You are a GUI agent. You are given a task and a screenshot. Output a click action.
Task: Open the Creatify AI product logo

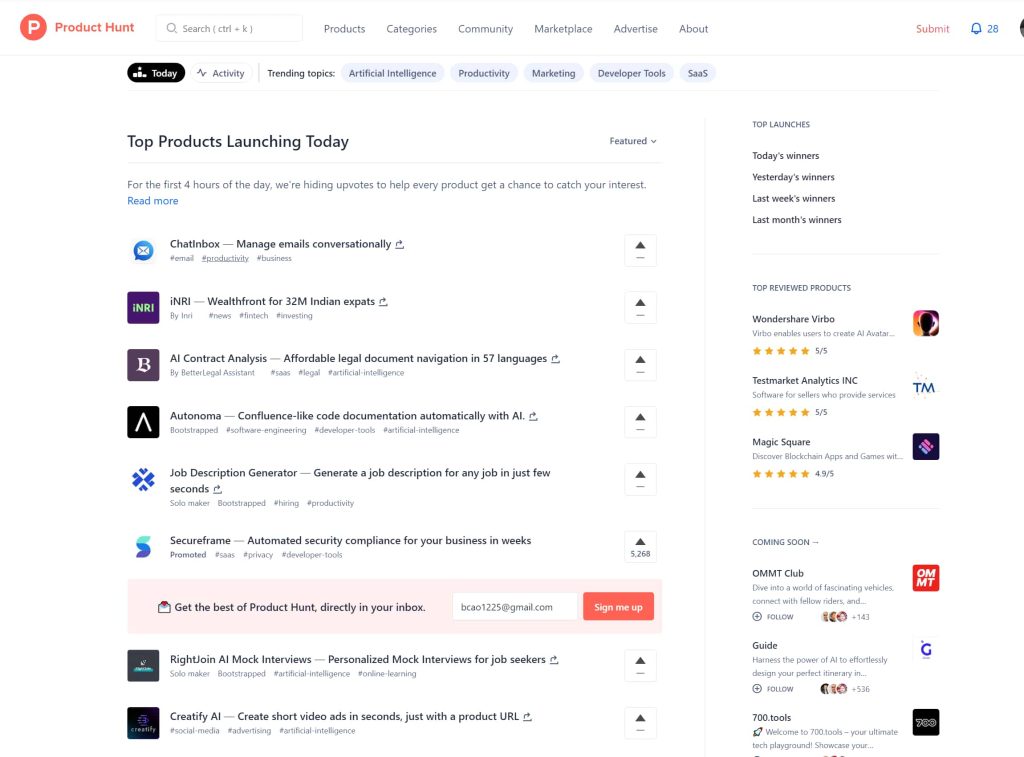click(143, 723)
